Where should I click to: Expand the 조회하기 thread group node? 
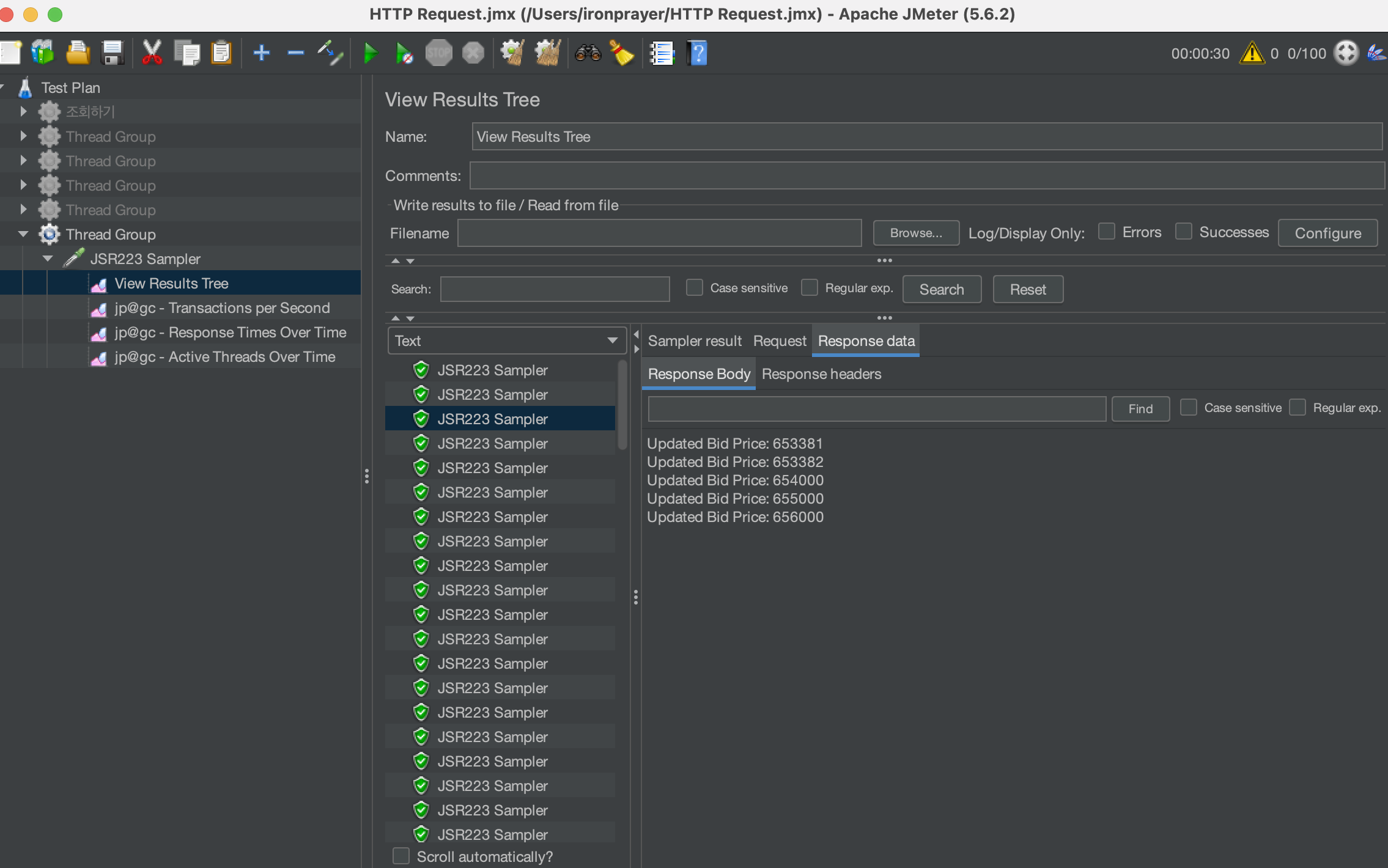point(23,111)
